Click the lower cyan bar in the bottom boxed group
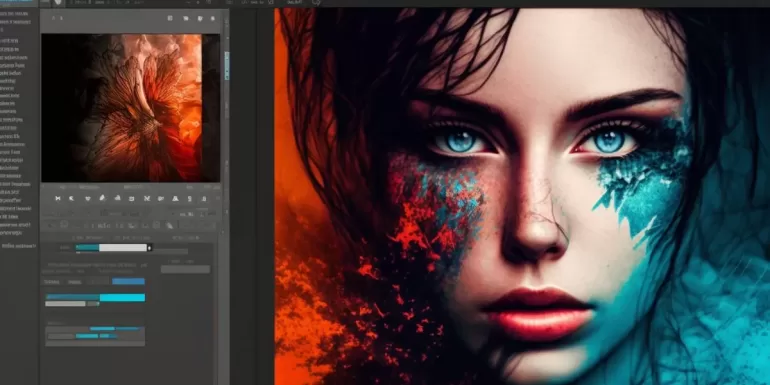 tap(87, 336)
